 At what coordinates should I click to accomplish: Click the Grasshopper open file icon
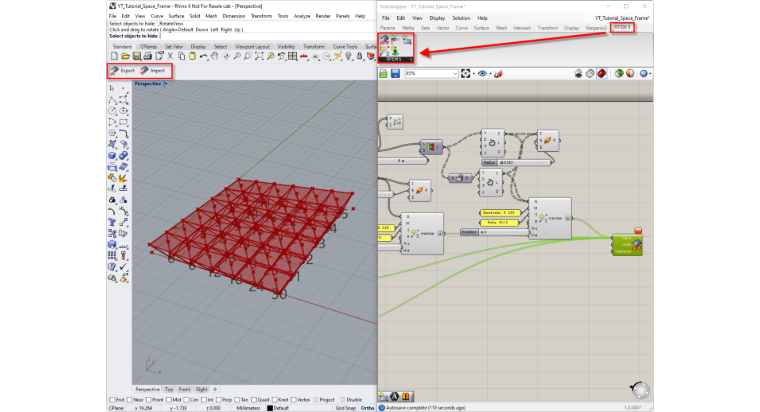tap(383, 74)
